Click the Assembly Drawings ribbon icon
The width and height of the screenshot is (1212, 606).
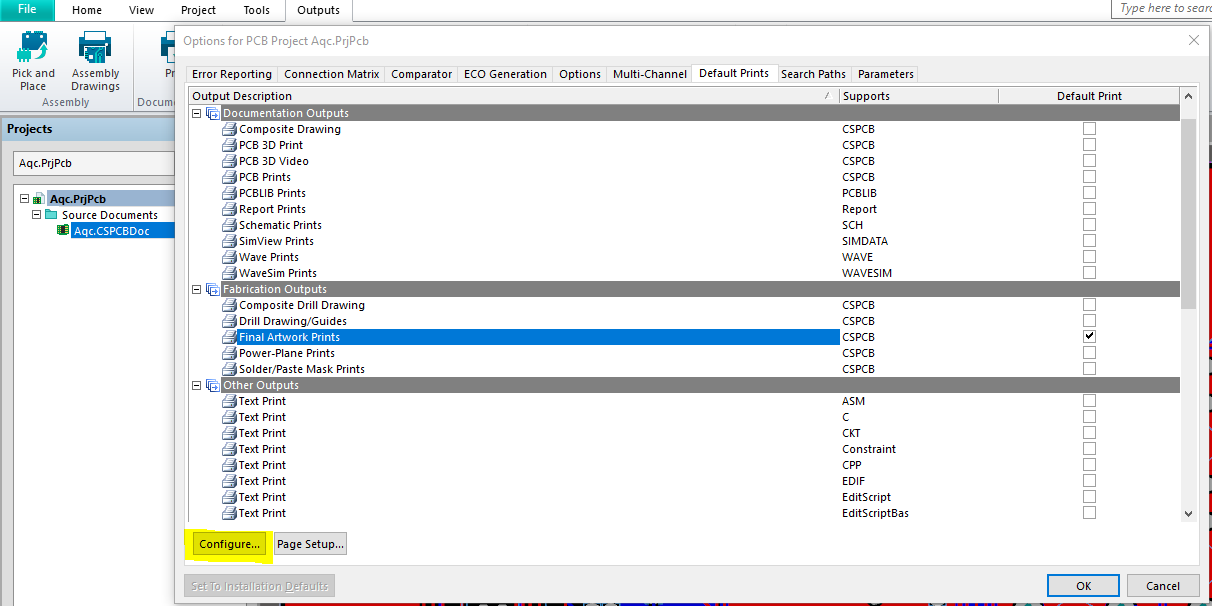coord(95,47)
